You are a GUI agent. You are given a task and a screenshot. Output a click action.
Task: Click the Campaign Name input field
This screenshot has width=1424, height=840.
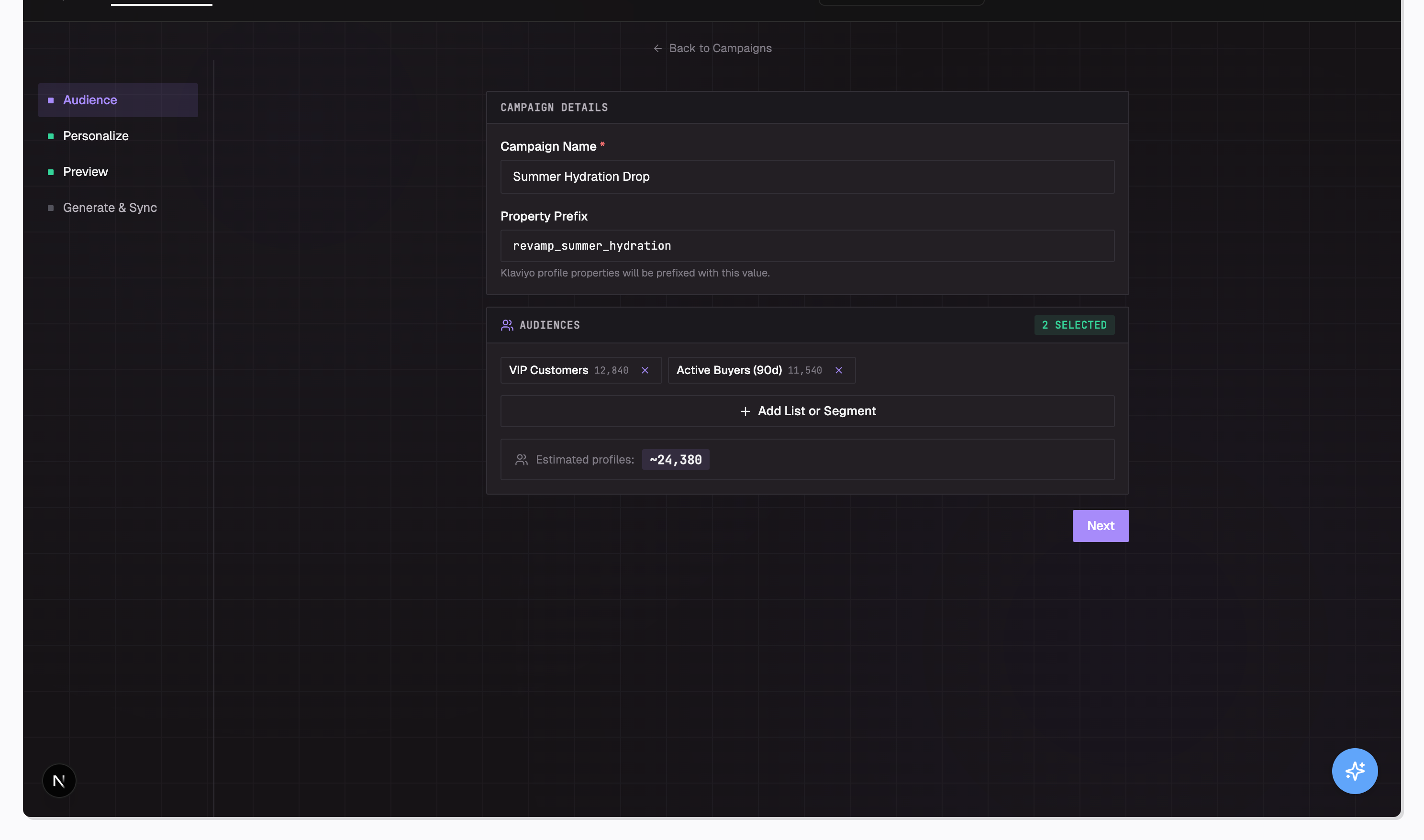pos(807,177)
